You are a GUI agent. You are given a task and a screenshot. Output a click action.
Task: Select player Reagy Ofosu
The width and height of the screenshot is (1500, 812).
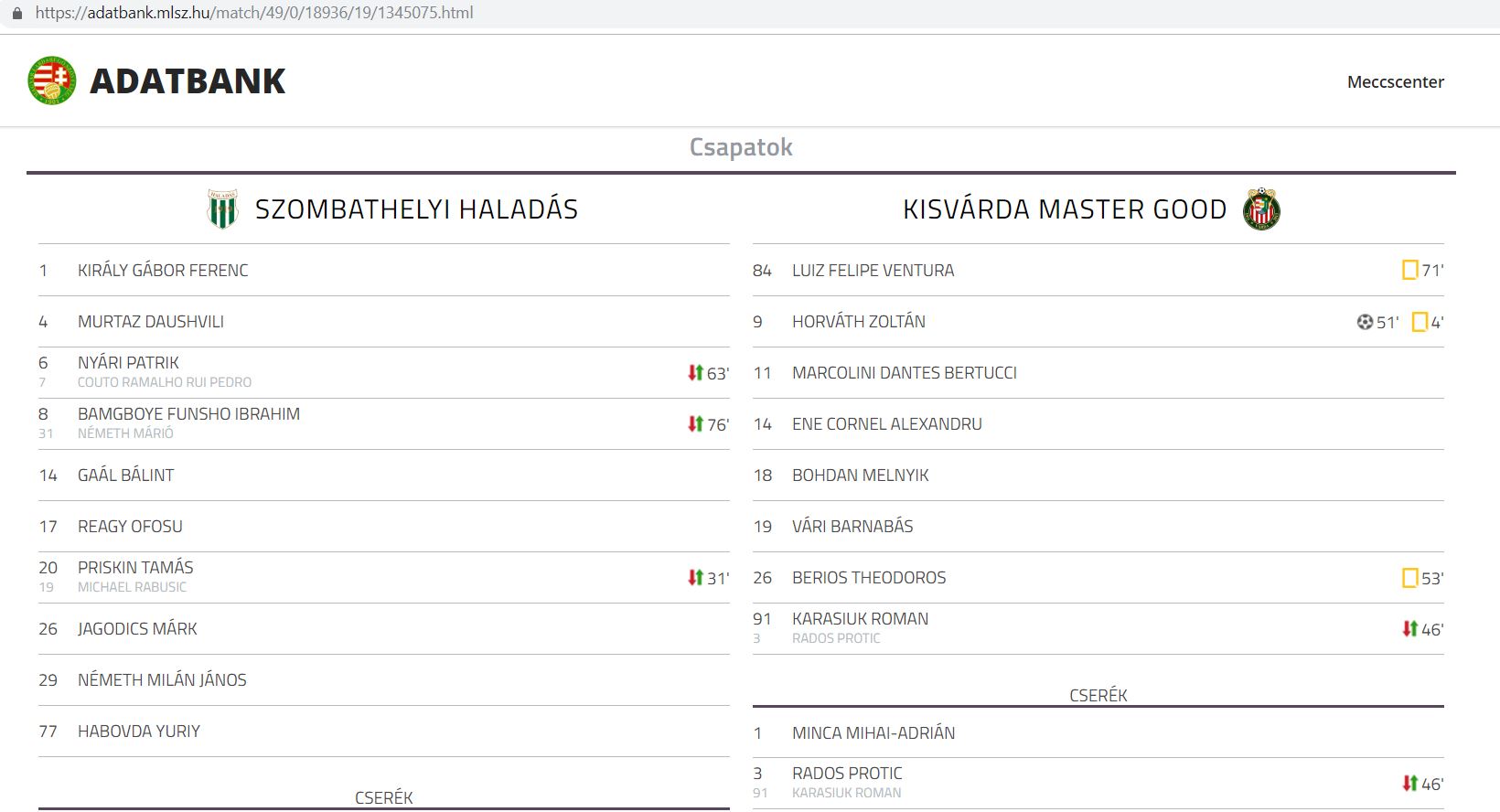130,526
